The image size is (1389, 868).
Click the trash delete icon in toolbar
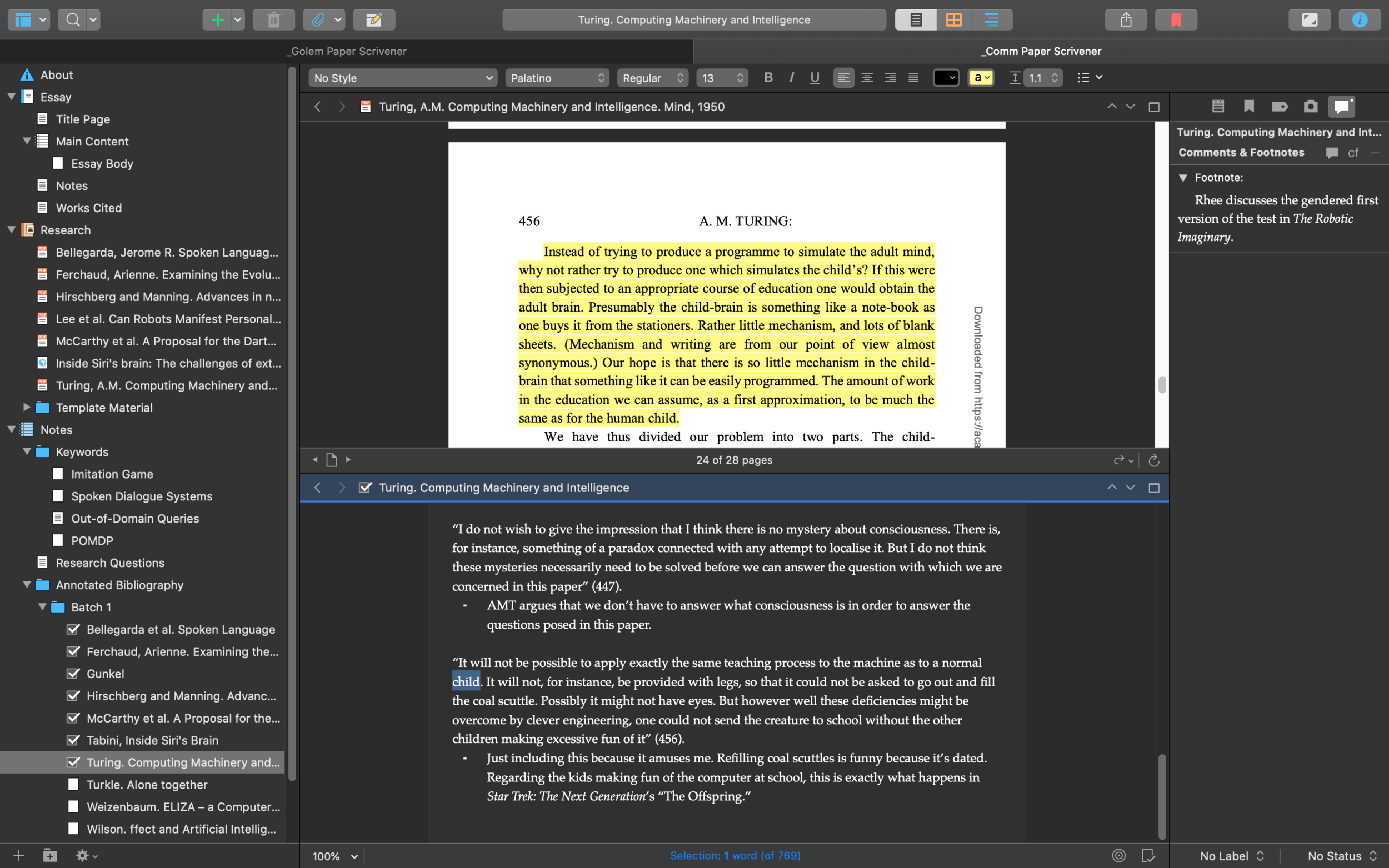pos(273,20)
